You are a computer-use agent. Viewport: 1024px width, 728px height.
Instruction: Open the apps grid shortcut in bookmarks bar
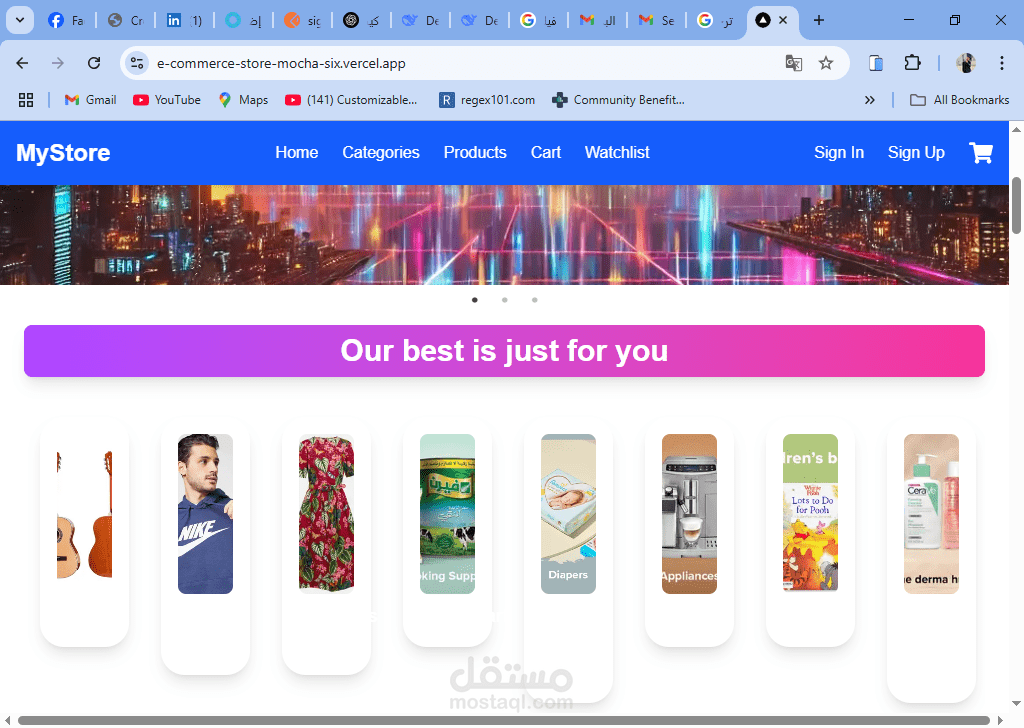26,100
